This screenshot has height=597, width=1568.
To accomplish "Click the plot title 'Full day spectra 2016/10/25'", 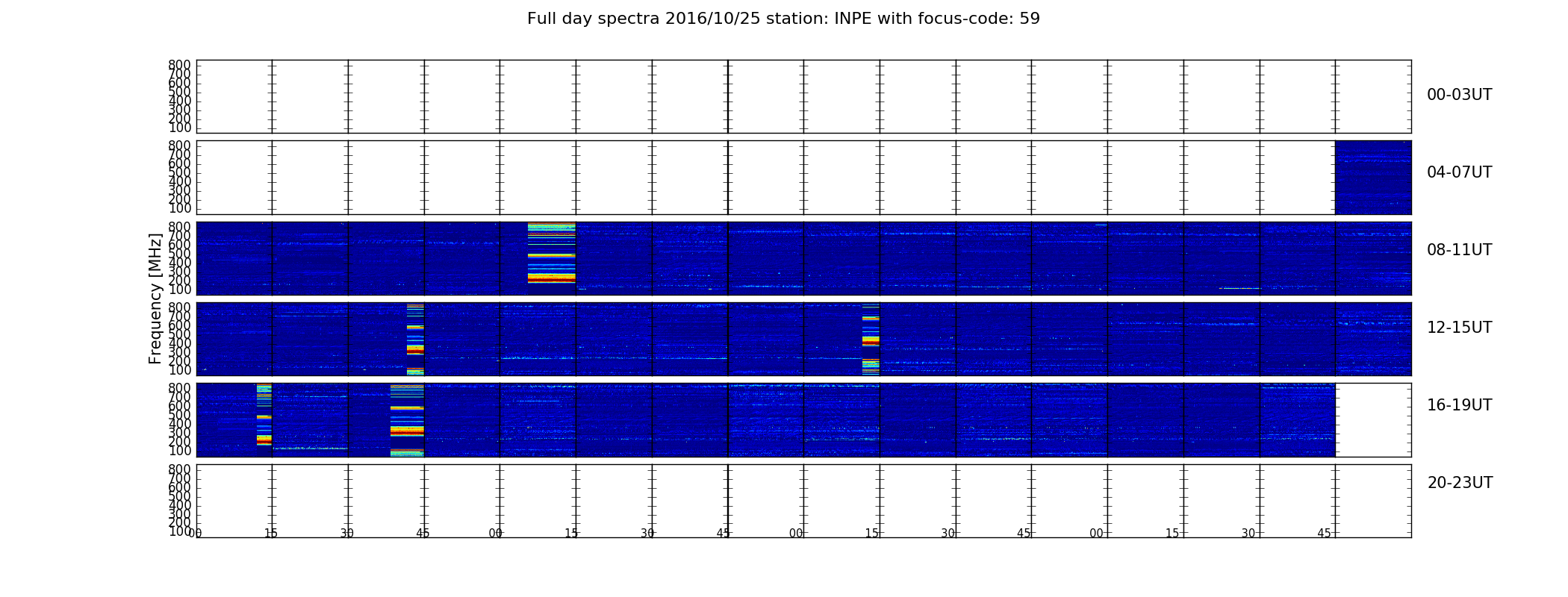I will point(783,19).
